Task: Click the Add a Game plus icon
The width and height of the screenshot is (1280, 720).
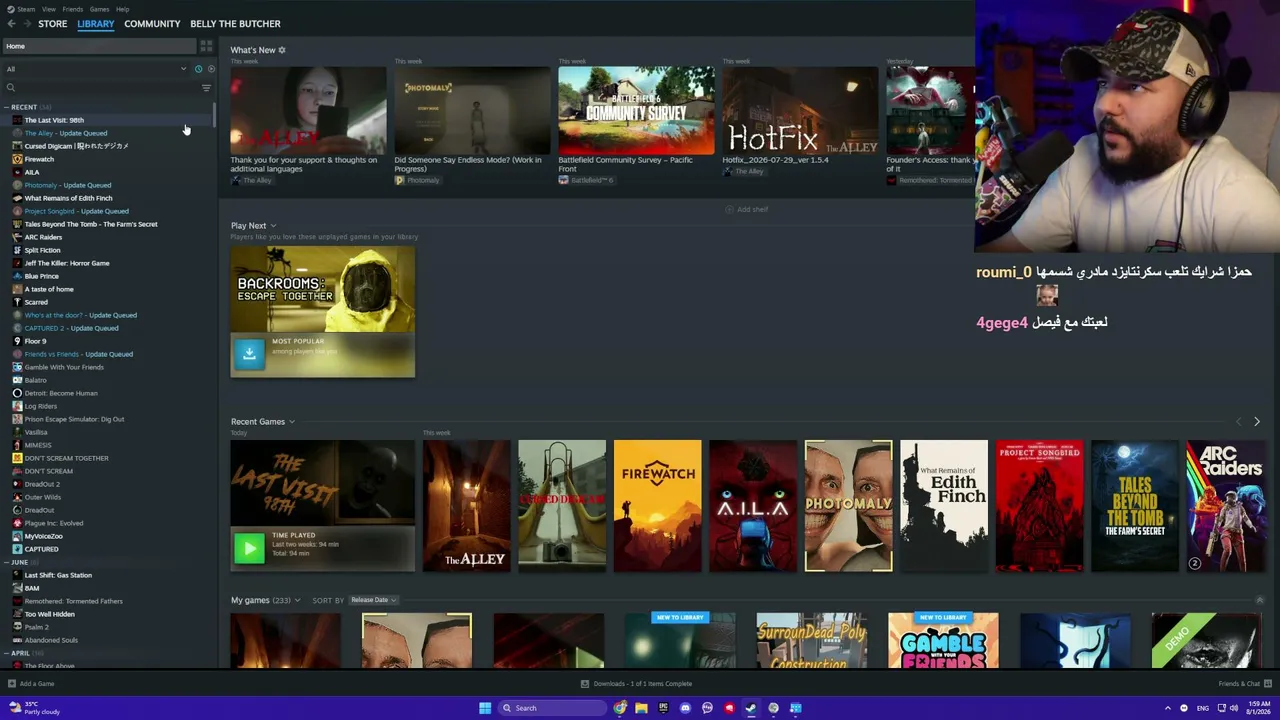Action: [12, 684]
